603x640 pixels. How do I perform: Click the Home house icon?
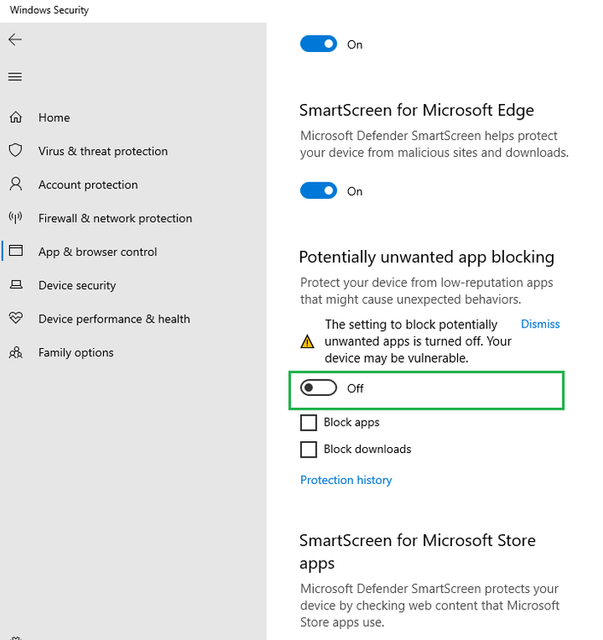[16, 117]
